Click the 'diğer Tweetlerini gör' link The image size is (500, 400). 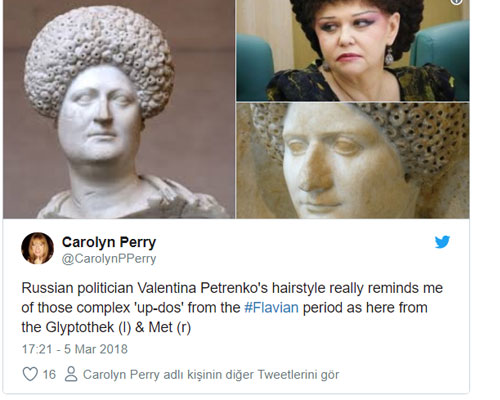click(x=282, y=374)
